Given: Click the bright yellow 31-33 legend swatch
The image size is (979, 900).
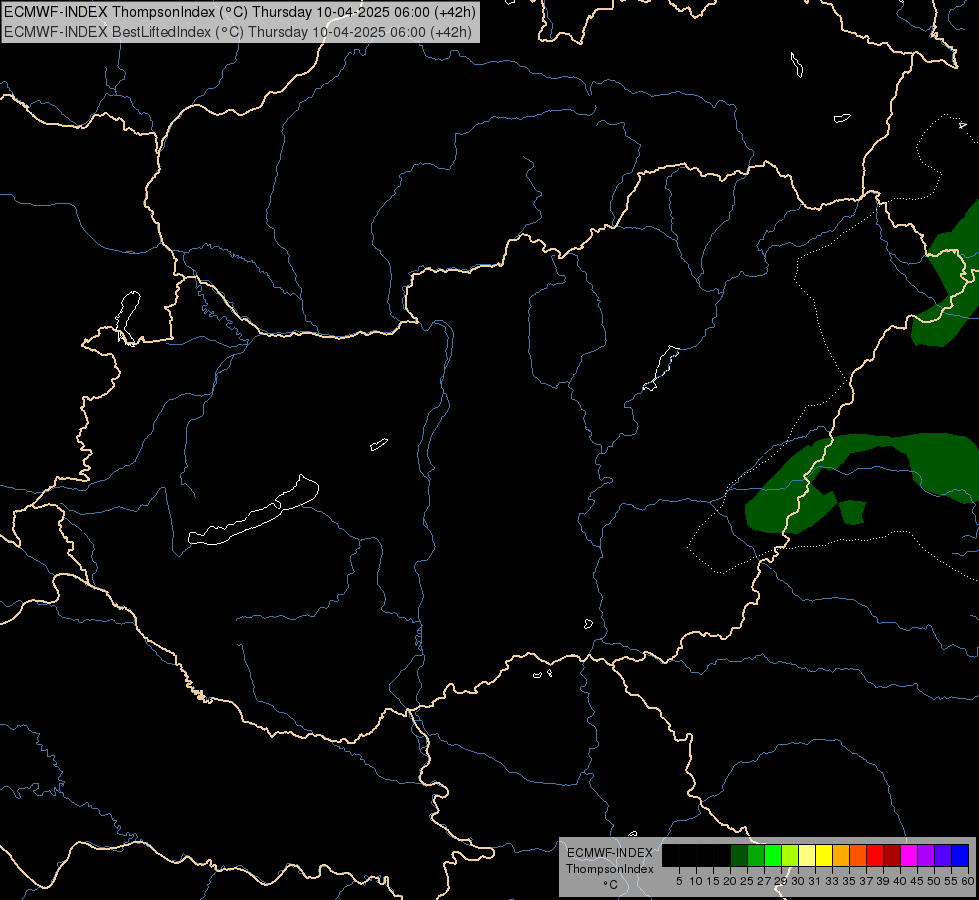Looking at the screenshot, I should point(824,855).
